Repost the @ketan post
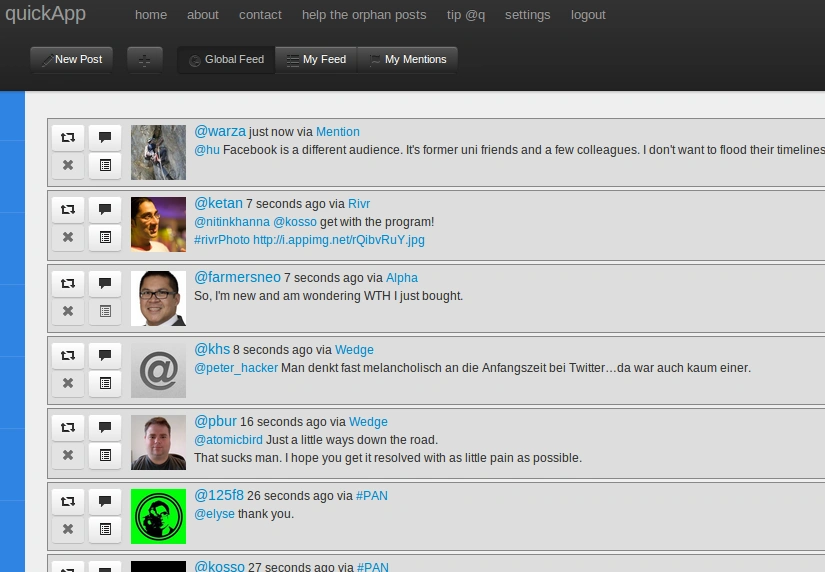This screenshot has width=825, height=572. (x=68, y=210)
